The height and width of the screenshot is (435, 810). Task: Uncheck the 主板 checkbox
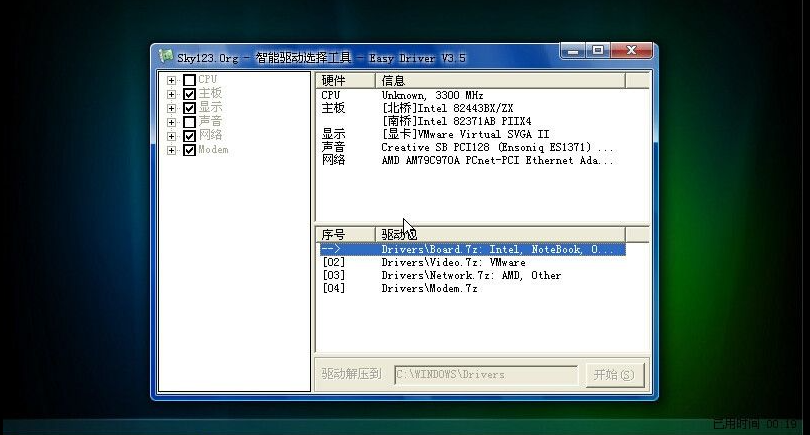pyautogui.click(x=189, y=94)
